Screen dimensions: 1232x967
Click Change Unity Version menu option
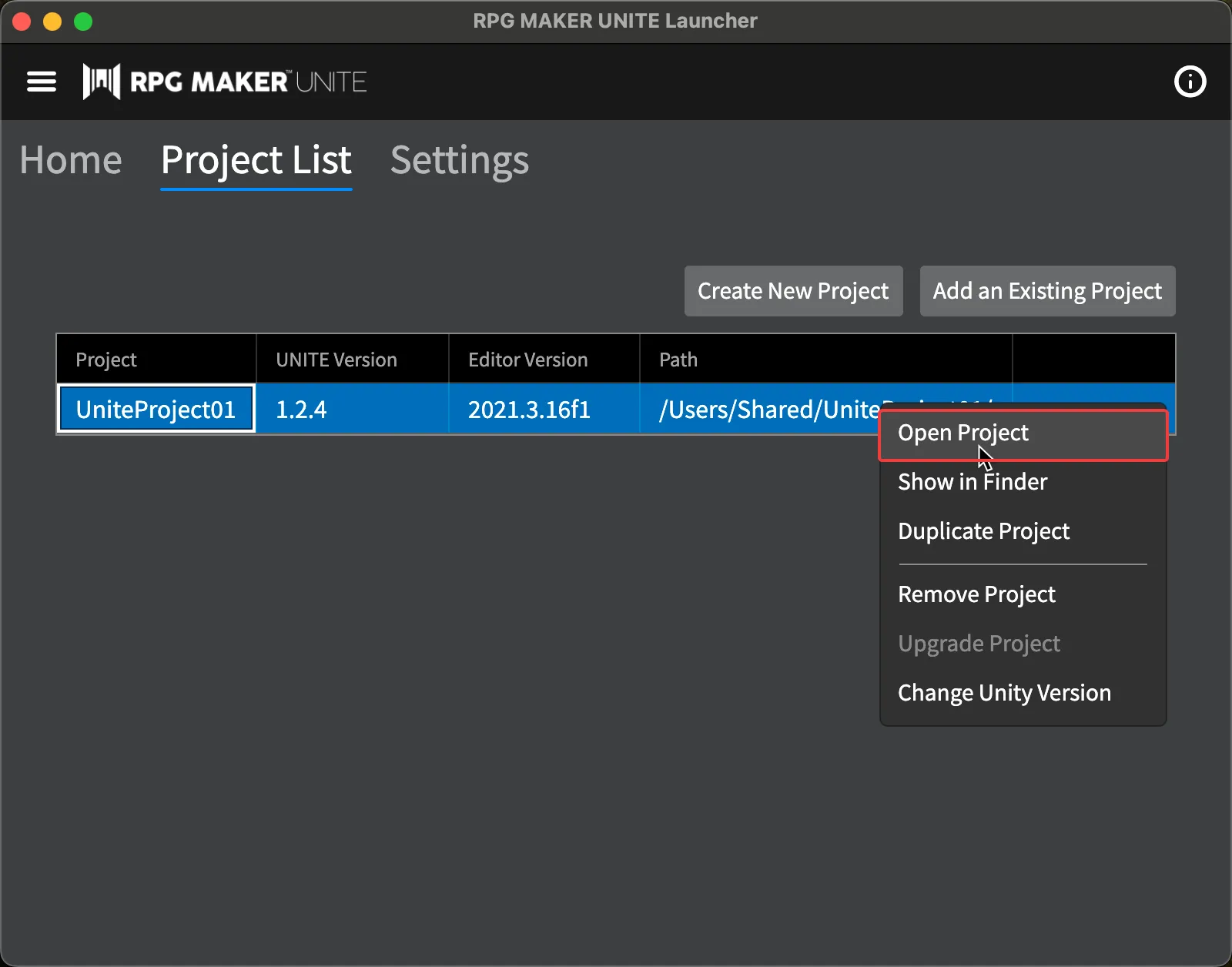point(1004,693)
